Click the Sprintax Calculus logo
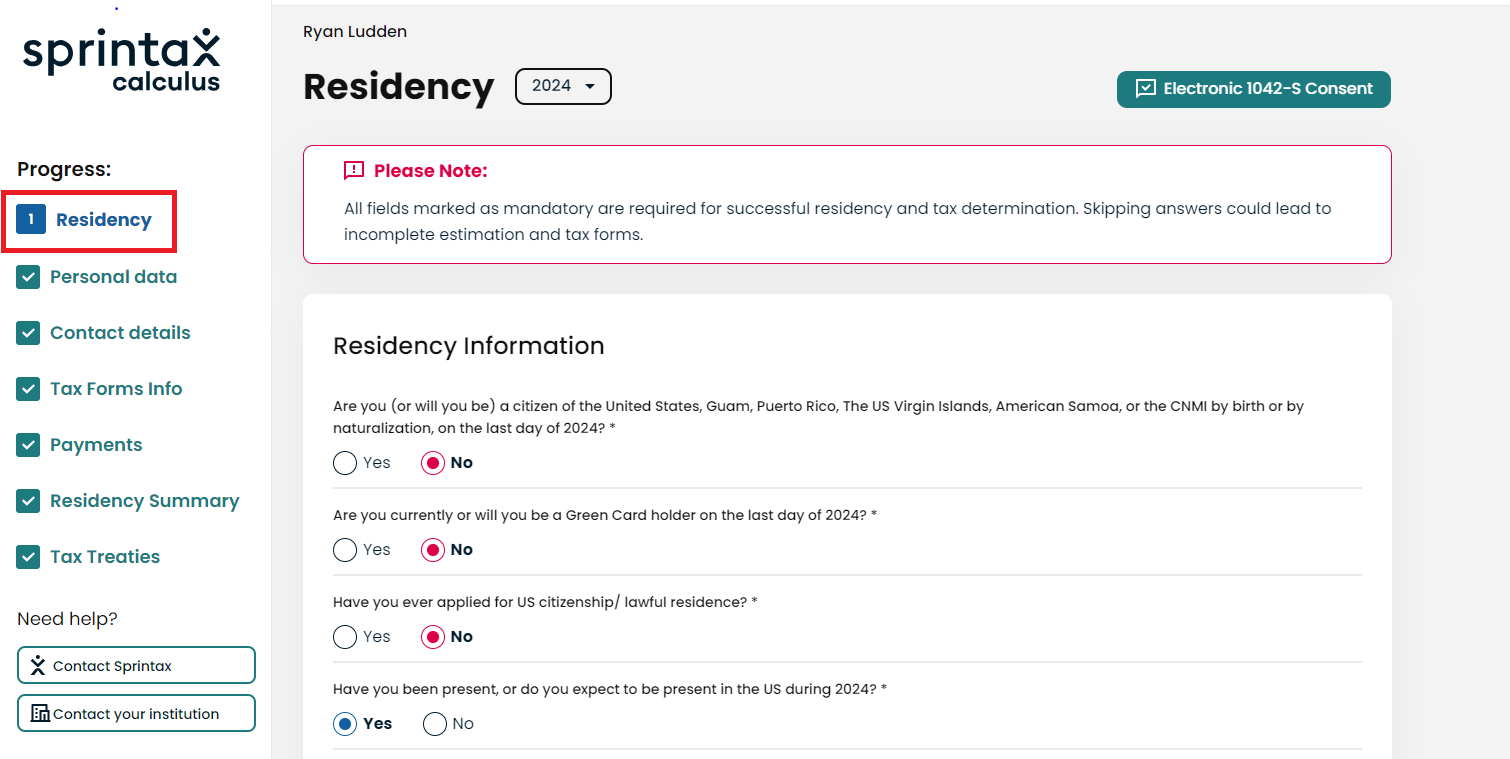Screen dimensions: 1510x759 [121, 61]
